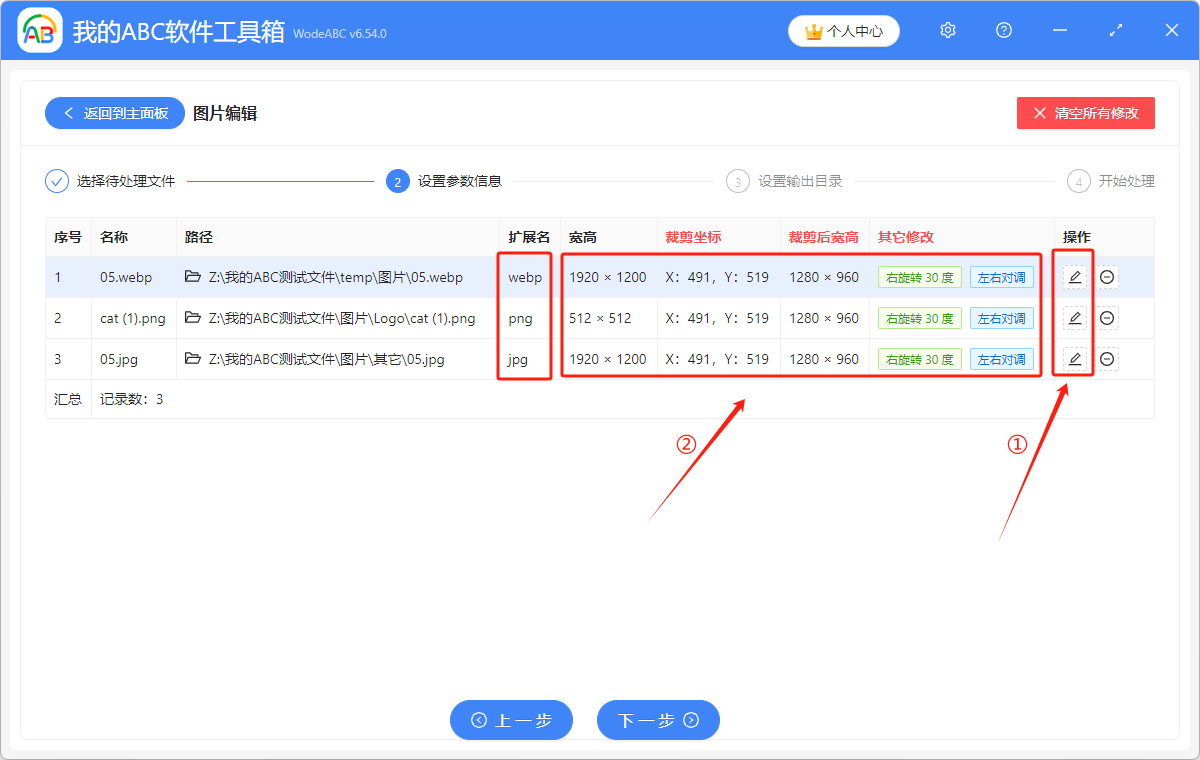Clear all edits with 清空所有修改
Screen dimensions: 1200x760
click(x=1086, y=113)
